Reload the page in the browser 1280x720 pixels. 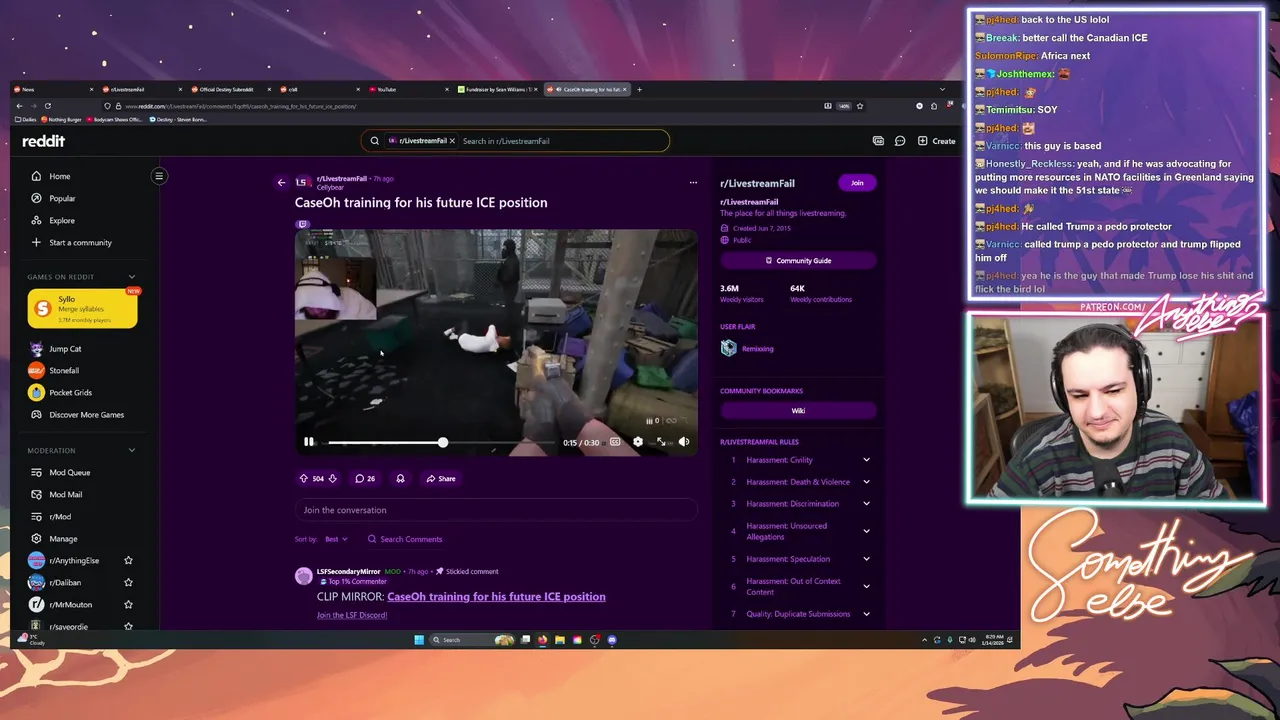47,106
